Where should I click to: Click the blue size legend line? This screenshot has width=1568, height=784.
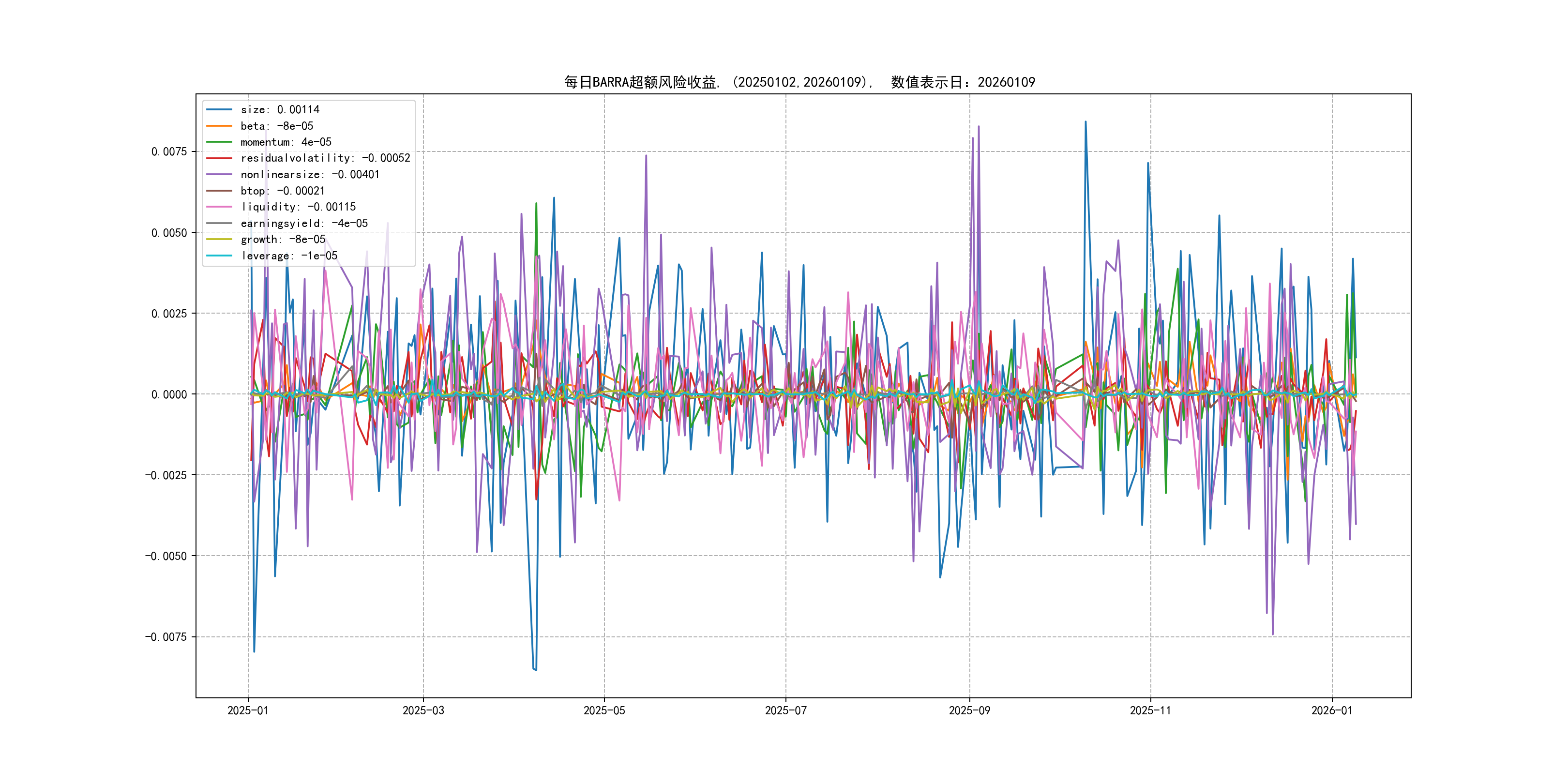pyautogui.click(x=219, y=109)
